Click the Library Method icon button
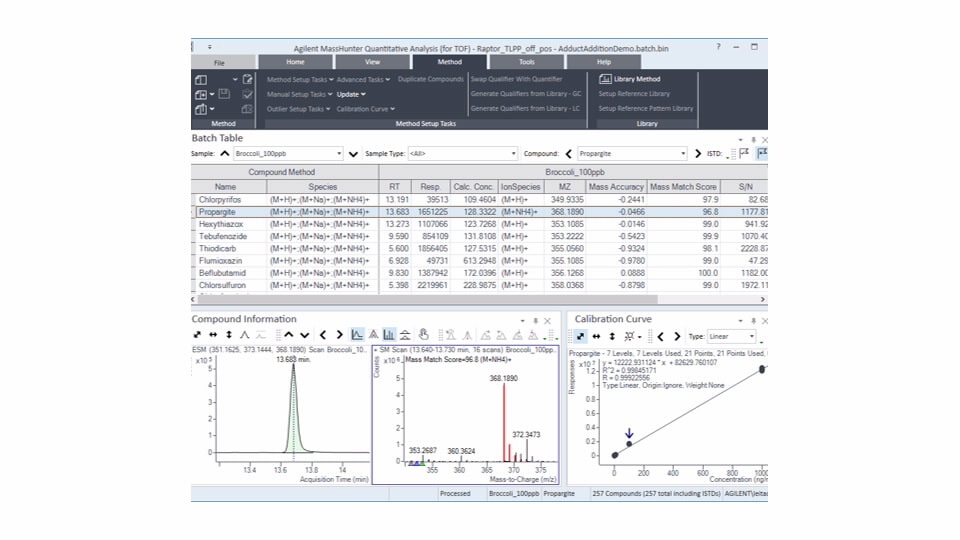Screen dimensions: 960x540 pyautogui.click(x=605, y=79)
